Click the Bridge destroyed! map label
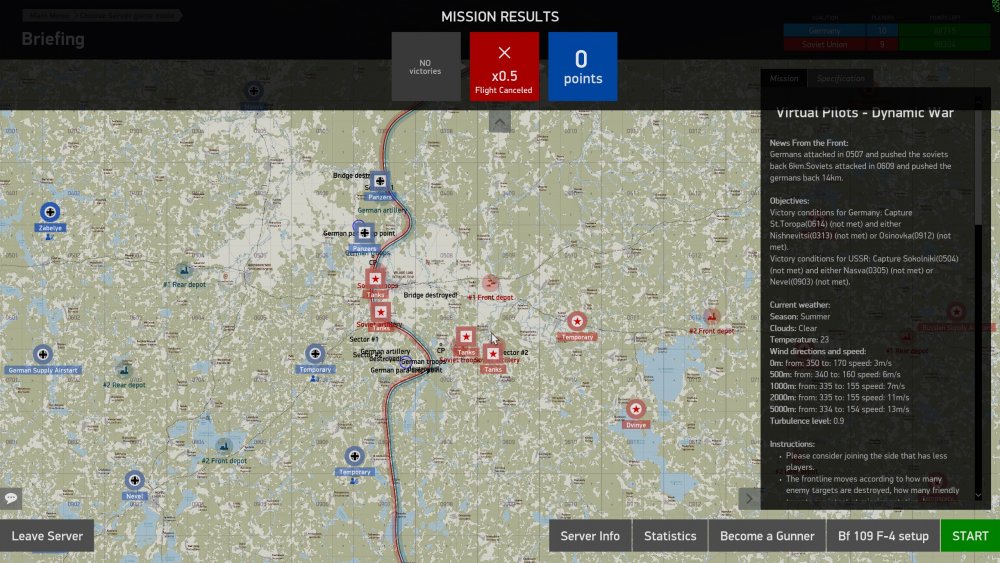The height and width of the screenshot is (563, 1000). [430, 295]
